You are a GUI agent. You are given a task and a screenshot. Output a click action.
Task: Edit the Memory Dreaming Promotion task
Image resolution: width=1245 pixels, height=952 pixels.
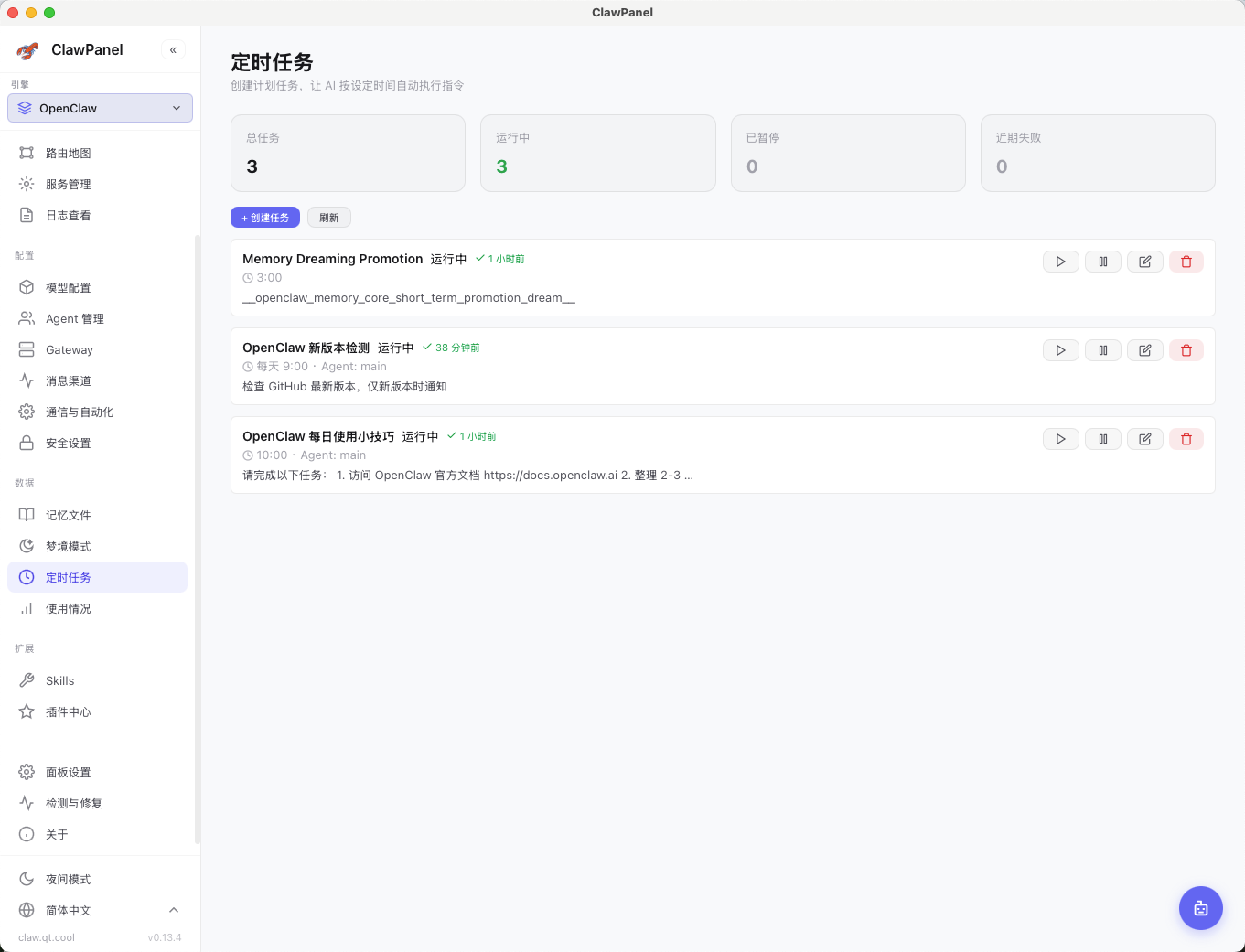pos(1144,262)
